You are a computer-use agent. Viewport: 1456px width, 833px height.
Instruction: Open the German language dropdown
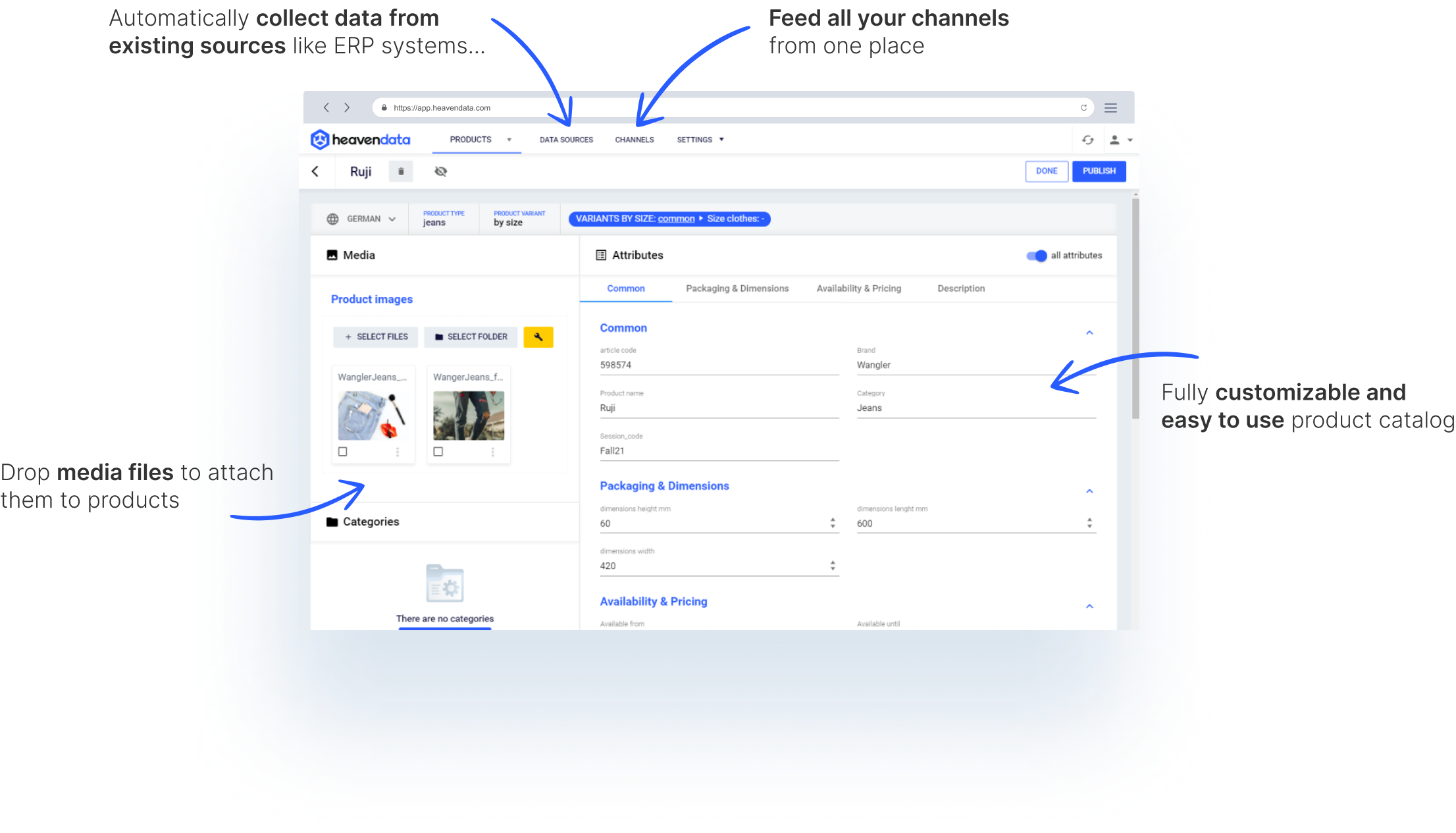click(x=361, y=219)
